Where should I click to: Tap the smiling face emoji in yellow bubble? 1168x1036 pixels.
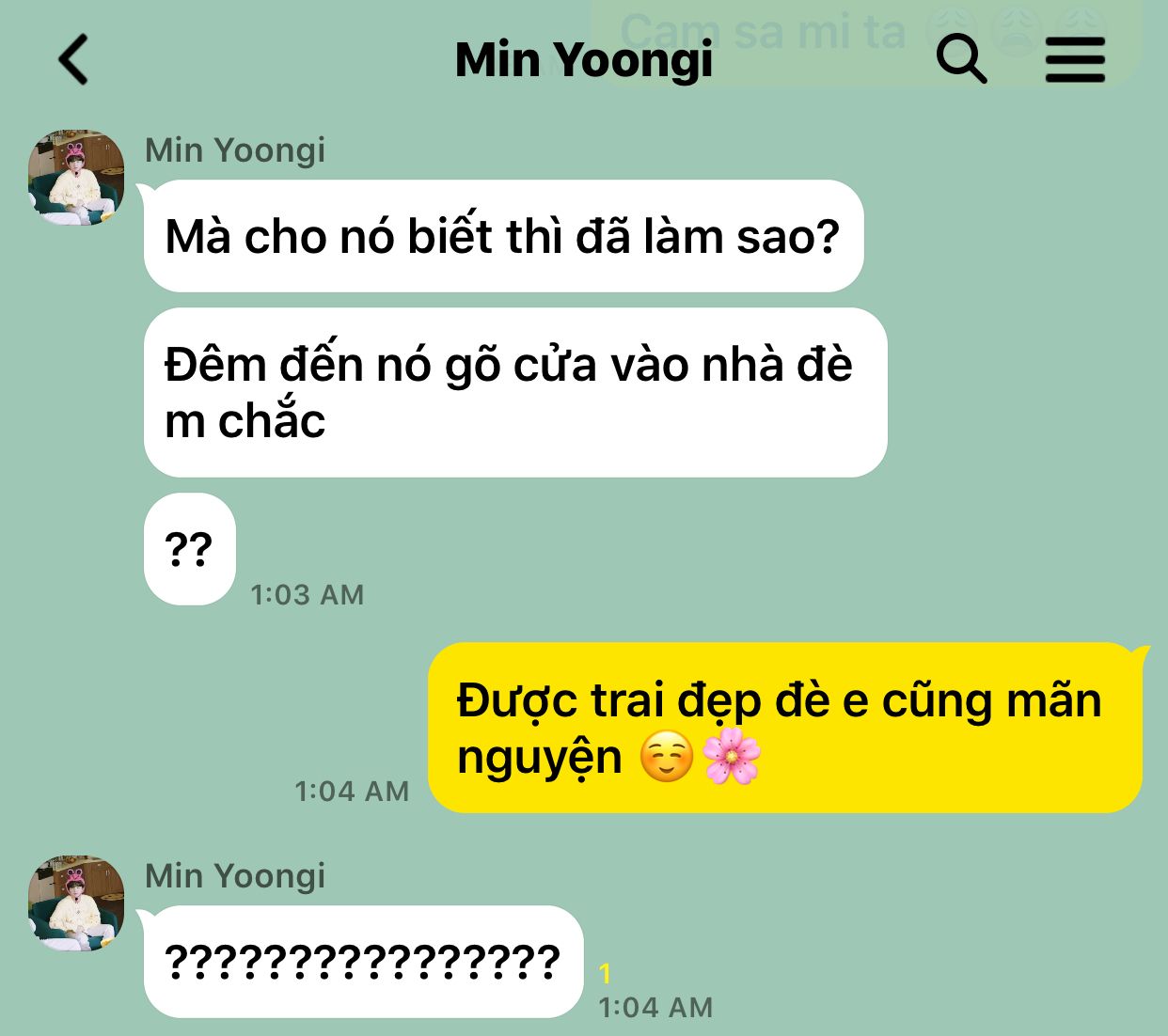point(667,758)
